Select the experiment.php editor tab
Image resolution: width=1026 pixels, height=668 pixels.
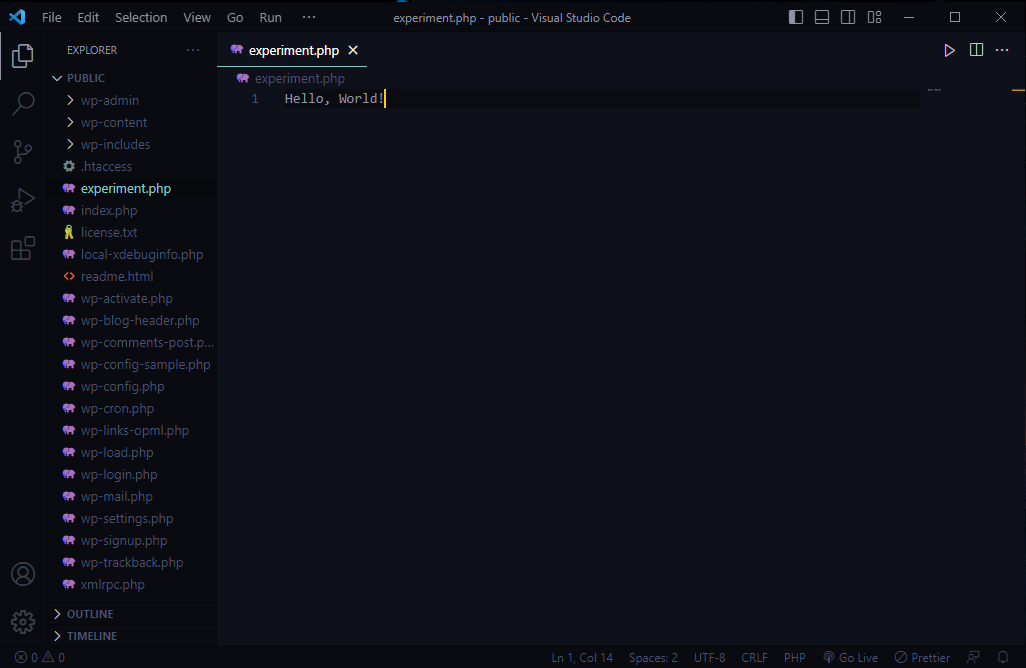(294, 50)
